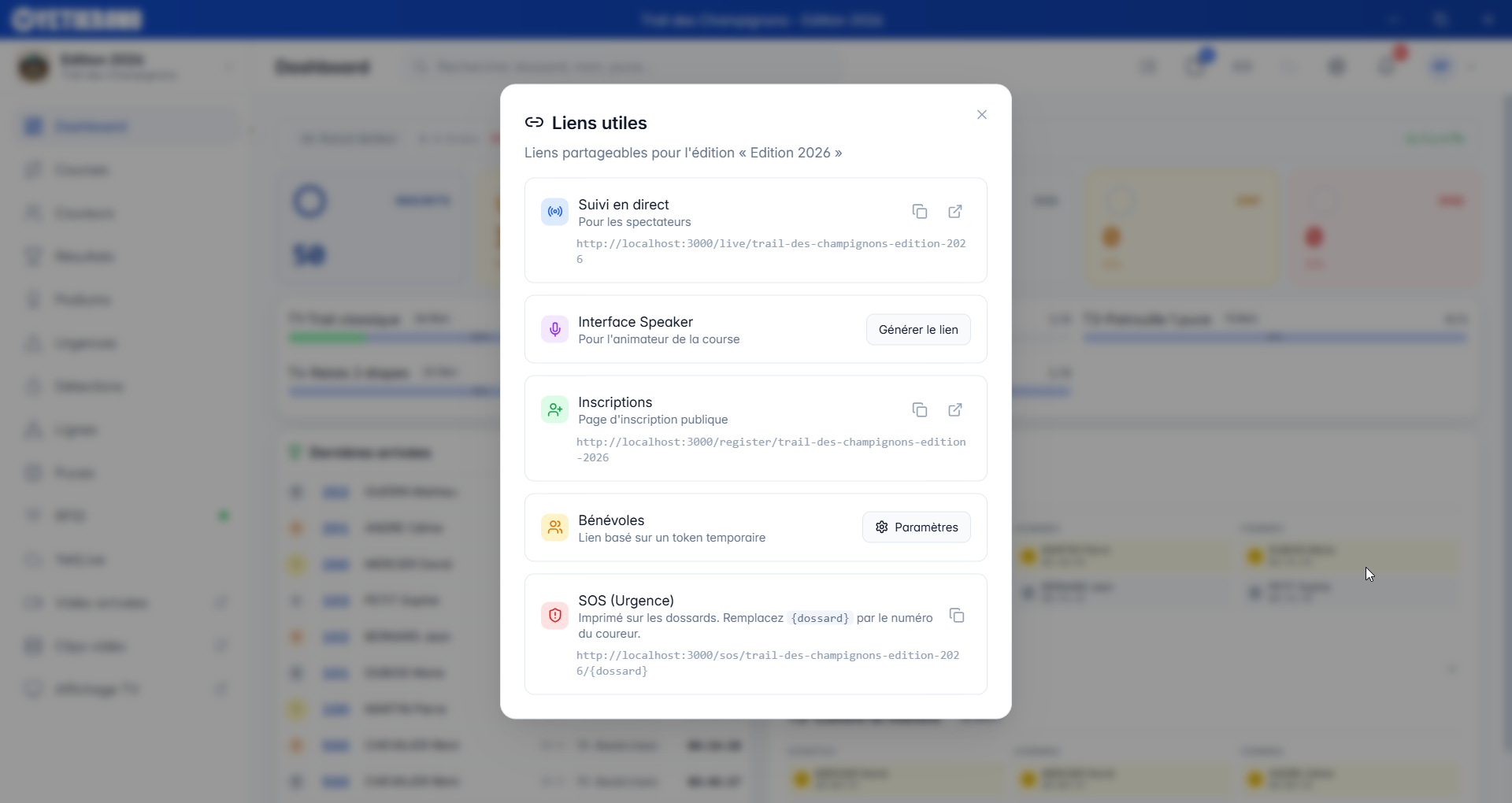The width and height of the screenshot is (1512, 803).
Task: Open the Inscriptions page externally
Action: point(954,410)
